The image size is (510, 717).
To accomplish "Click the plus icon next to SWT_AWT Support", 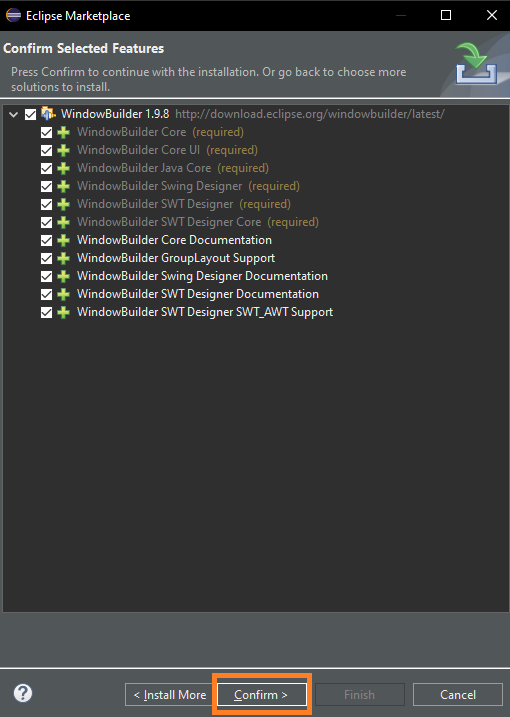I will pos(64,312).
